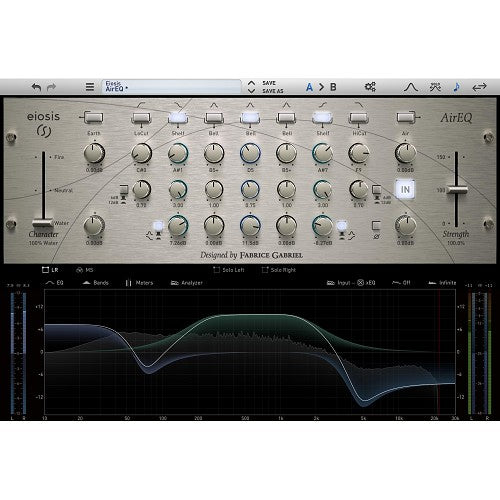Screen dimensions: 500x500
Task: Click the 100% Water character value
Action: click(43, 243)
